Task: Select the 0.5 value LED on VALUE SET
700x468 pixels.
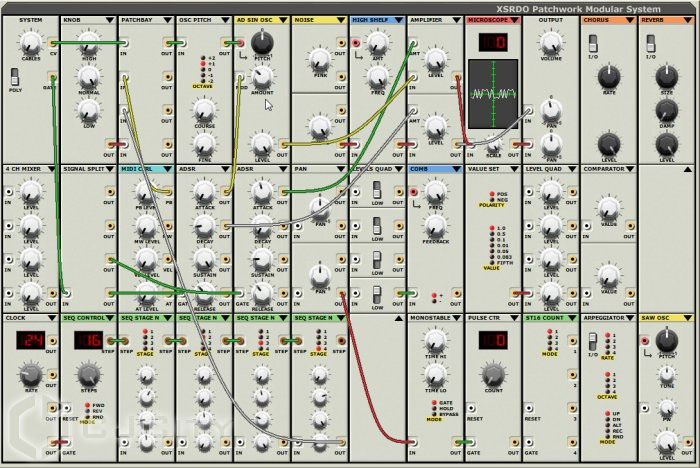Action: pos(492,234)
